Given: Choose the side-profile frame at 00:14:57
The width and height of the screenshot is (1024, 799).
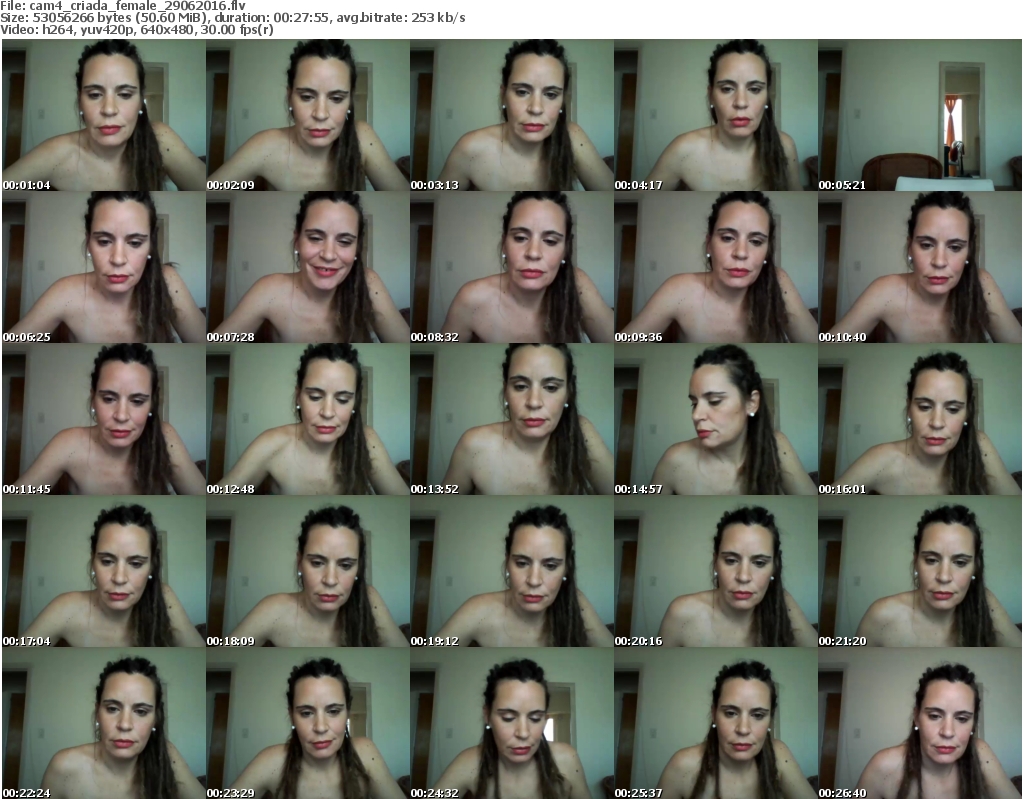Looking at the screenshot, I should [x=716, y=419].
